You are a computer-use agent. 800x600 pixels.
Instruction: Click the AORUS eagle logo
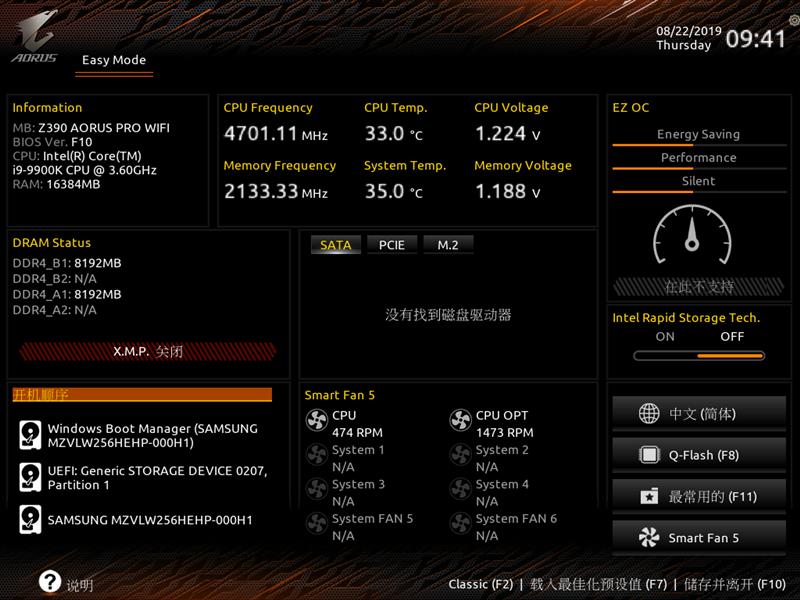(x=35, y=37)
